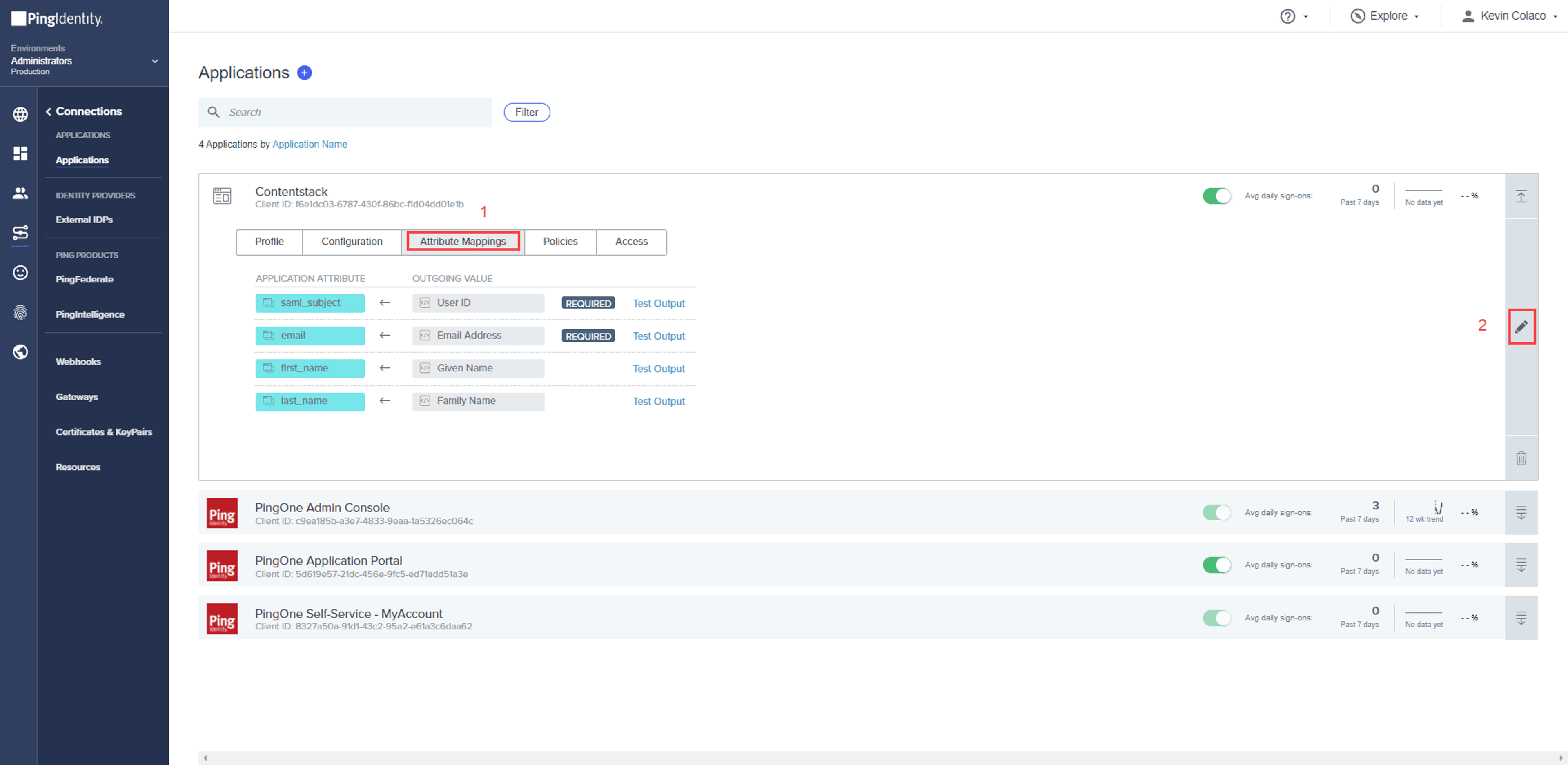Click the PingOne Admin Console logo
1568x765 pixels.
pyautogui.click(x=222, y=513)
